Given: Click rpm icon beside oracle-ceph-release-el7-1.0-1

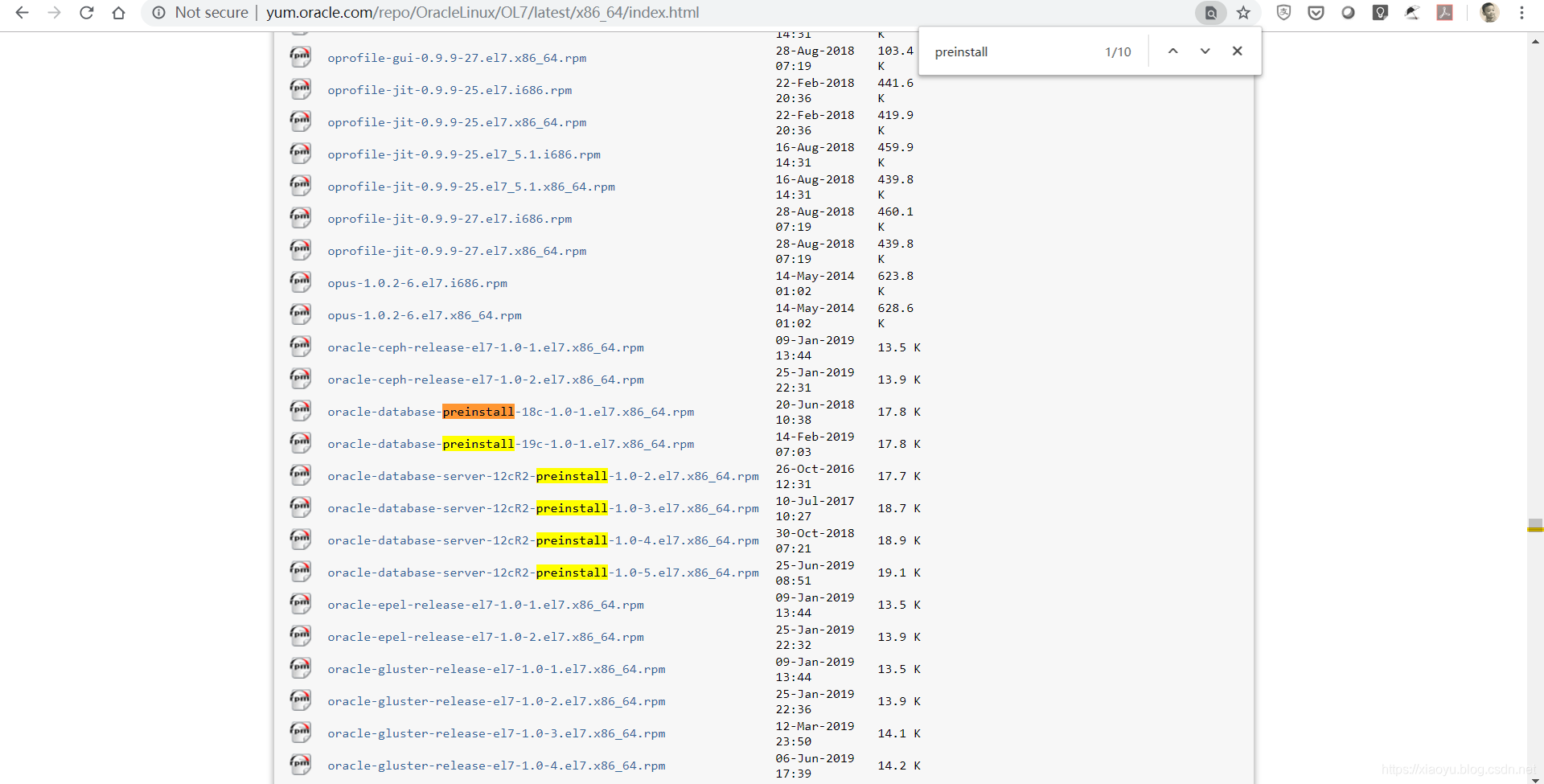Looking at the screenshot, I should point(300,346).
